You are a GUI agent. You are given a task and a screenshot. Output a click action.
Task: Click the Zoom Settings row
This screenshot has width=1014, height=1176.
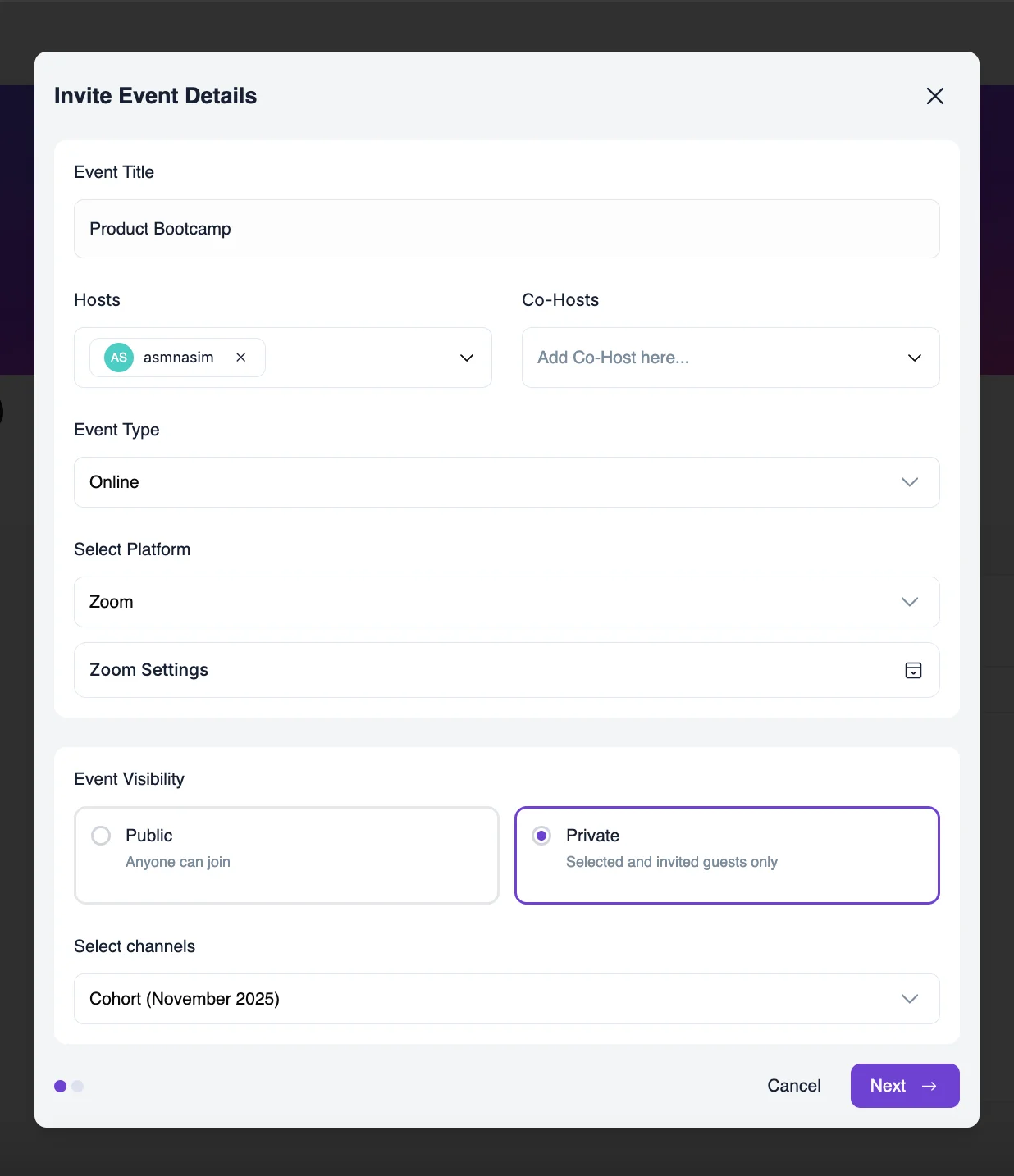pyautogui.click(x=506, y=670)
